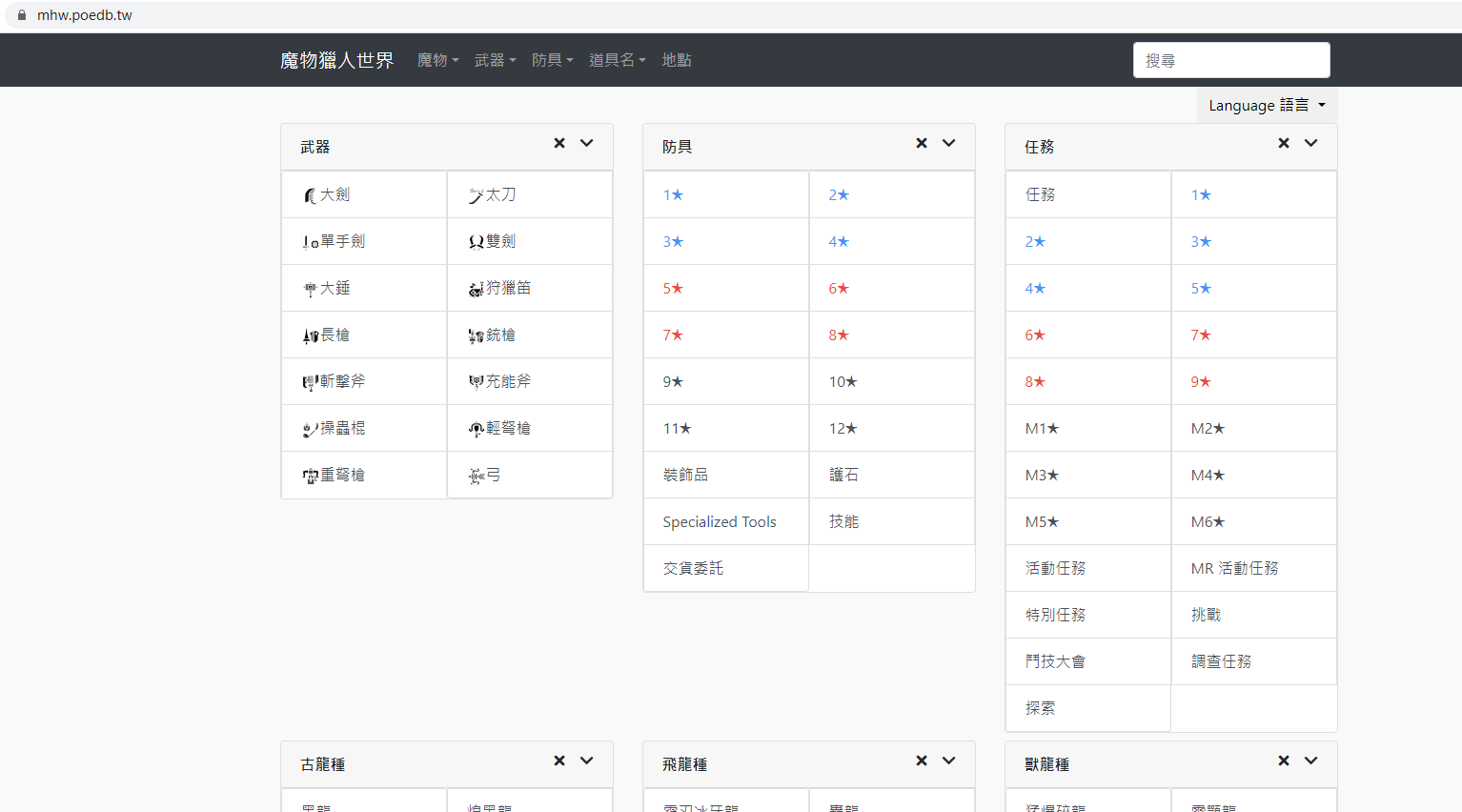The width and height of the screenshot is (1462, 812).
Task: Close the 古龍種 panel with X
Action: (x=559, y=761)
